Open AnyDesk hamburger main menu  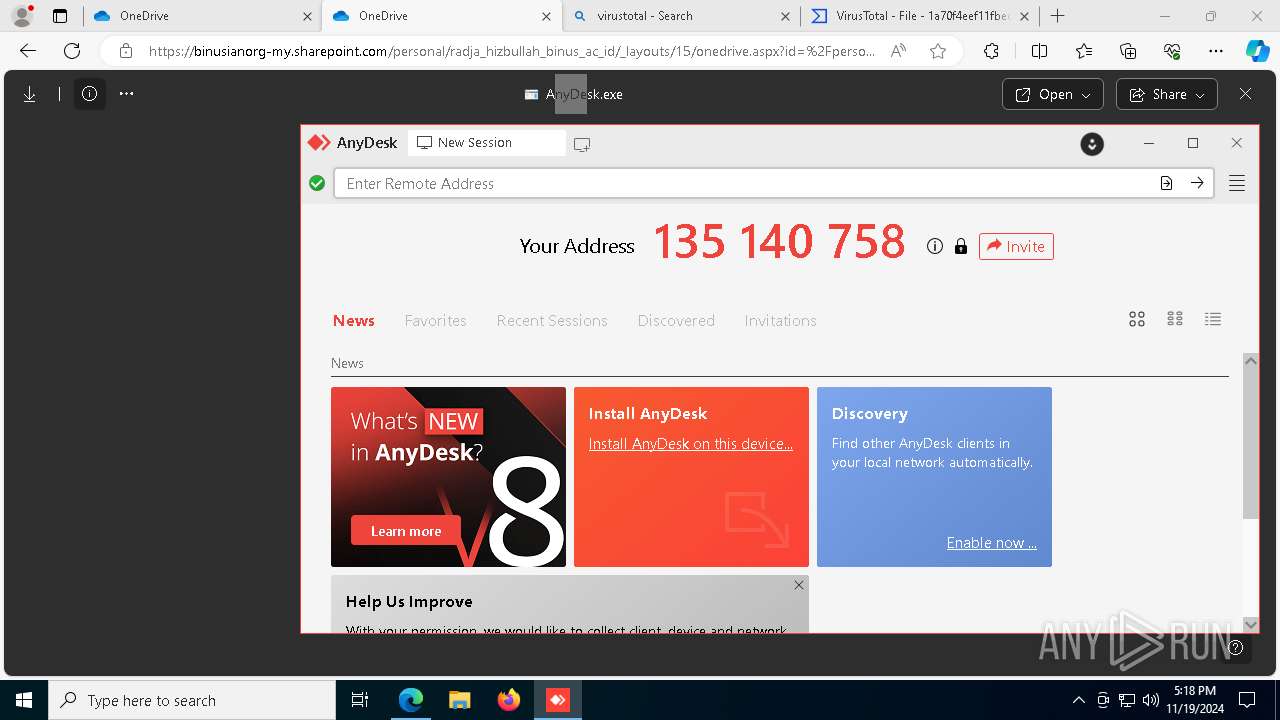(x=1237, y=183)
